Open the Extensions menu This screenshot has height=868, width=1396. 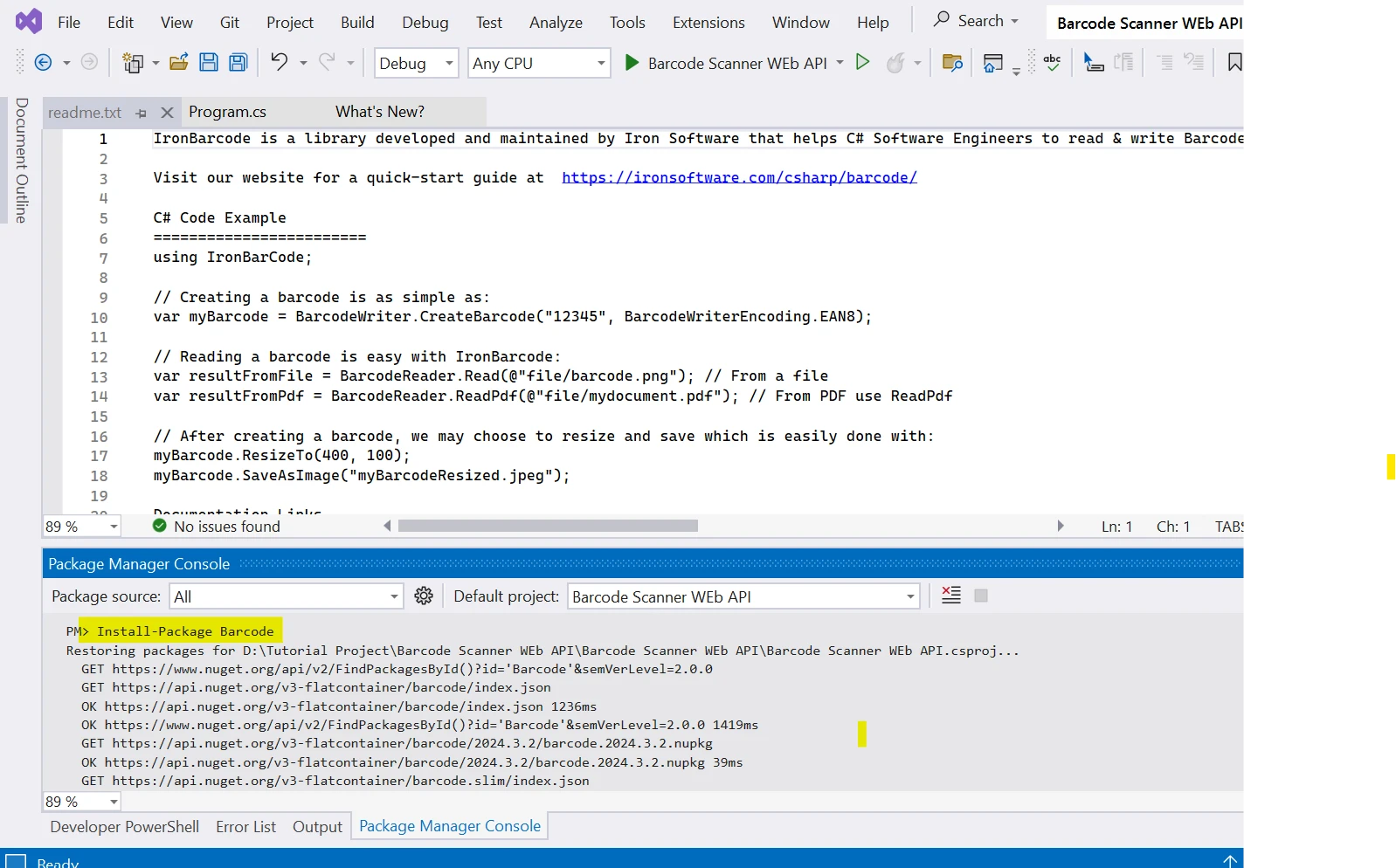pos(708,23)
